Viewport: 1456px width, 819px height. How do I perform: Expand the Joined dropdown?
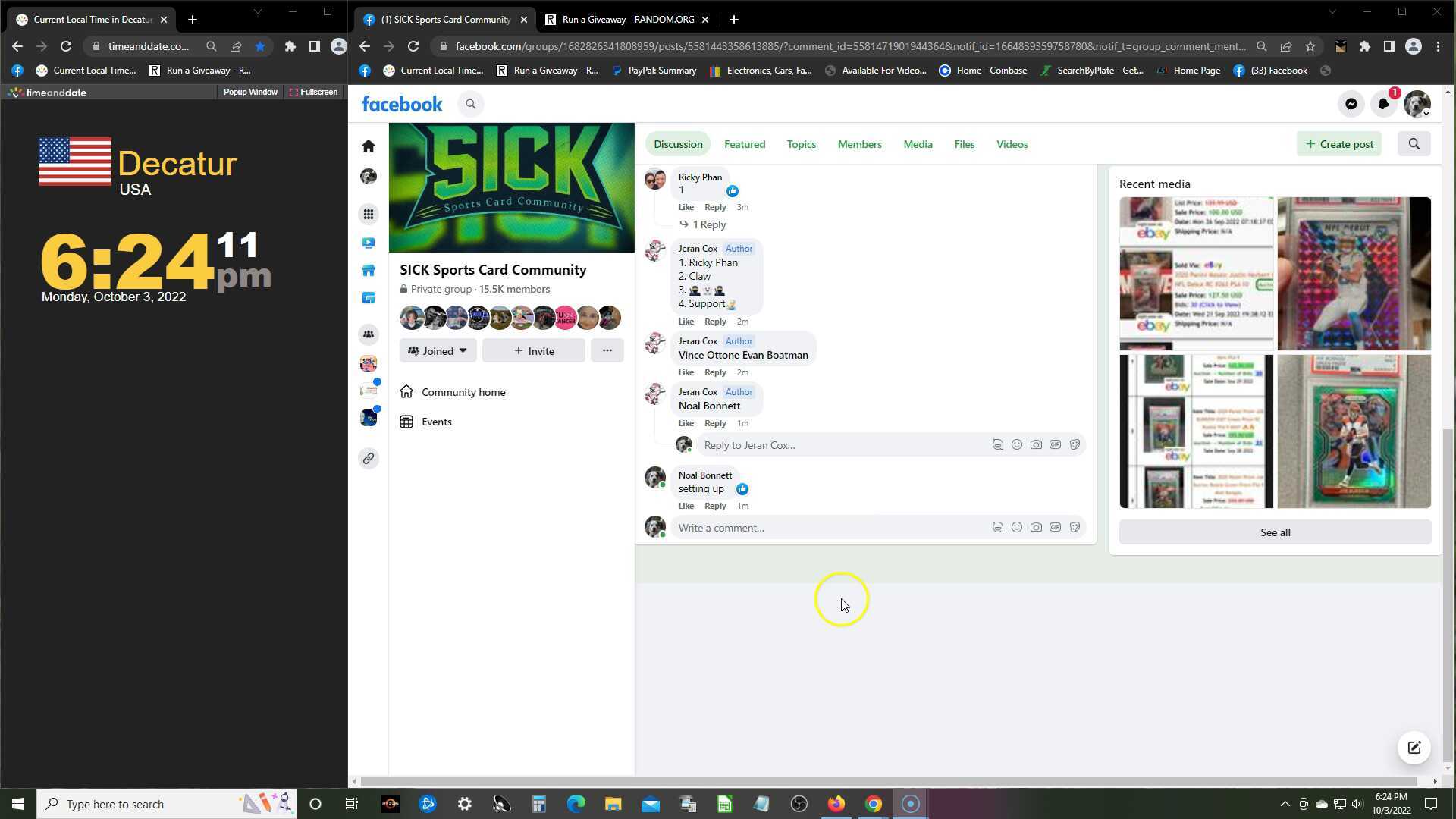438,351
